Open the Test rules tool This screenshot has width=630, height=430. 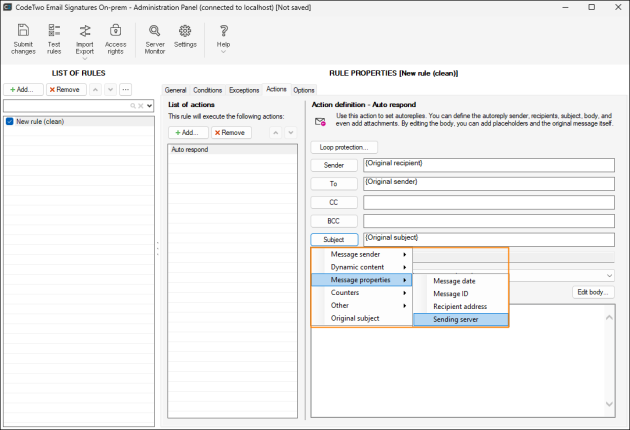[54, 38]
